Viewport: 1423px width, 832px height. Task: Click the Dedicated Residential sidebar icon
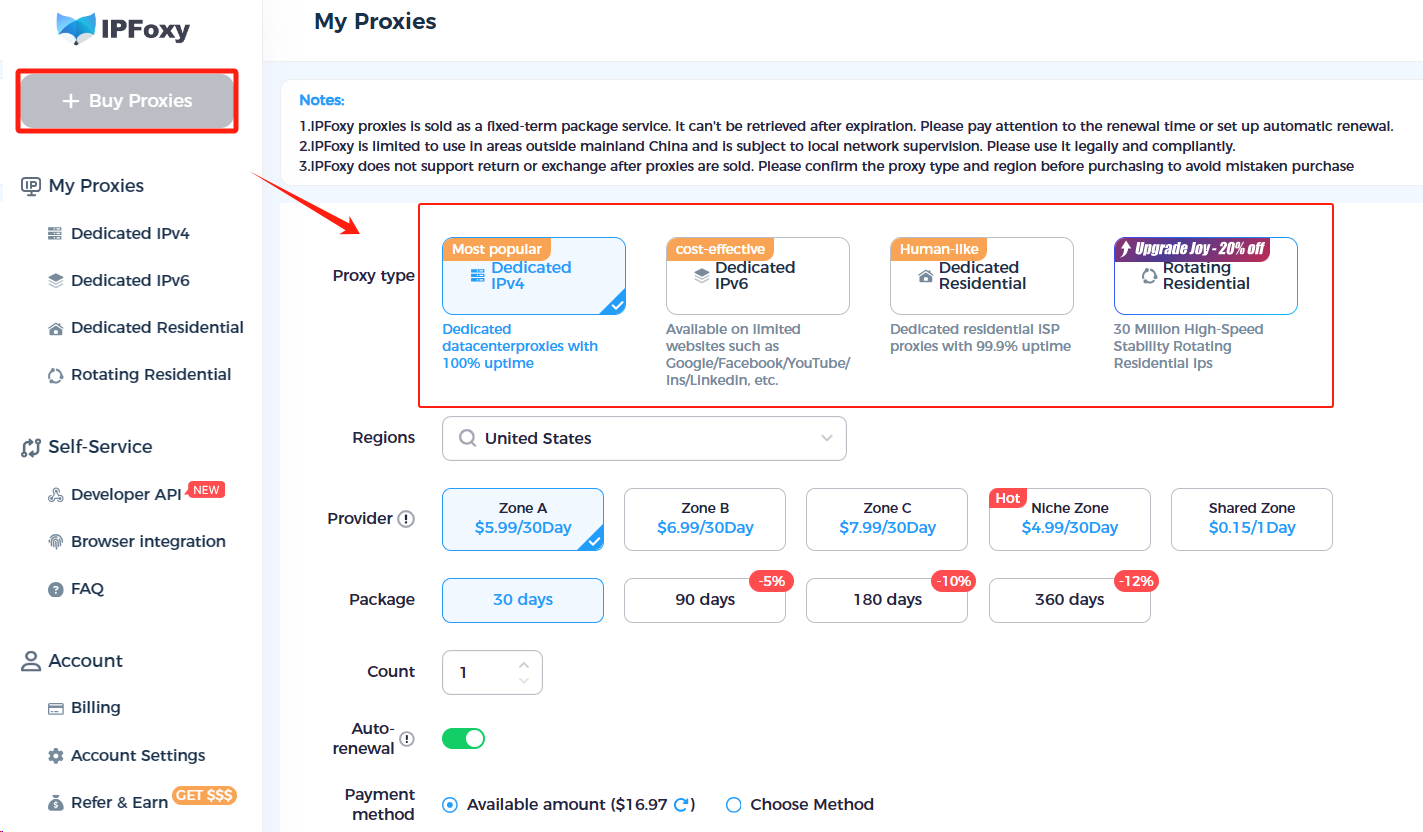click(58, 327)
